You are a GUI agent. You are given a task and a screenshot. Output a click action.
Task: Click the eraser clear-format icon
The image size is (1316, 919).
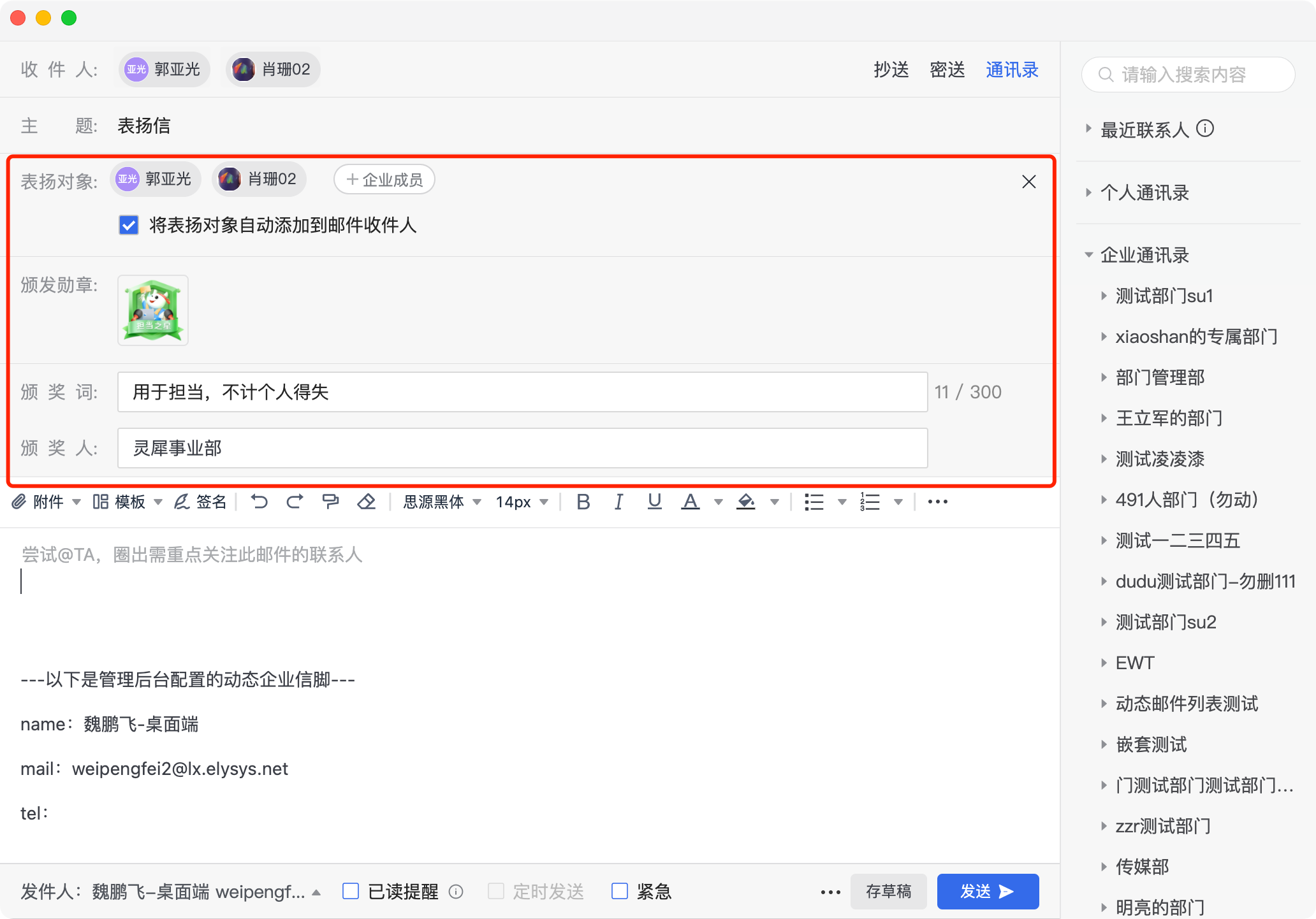click(367, 502)
